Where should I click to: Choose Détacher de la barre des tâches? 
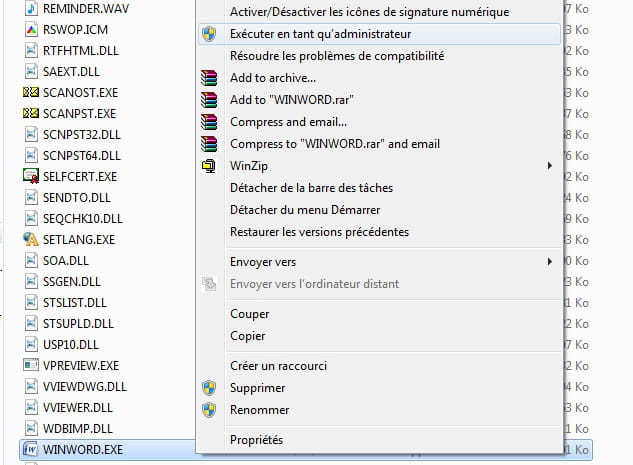(x=379, y=188)
